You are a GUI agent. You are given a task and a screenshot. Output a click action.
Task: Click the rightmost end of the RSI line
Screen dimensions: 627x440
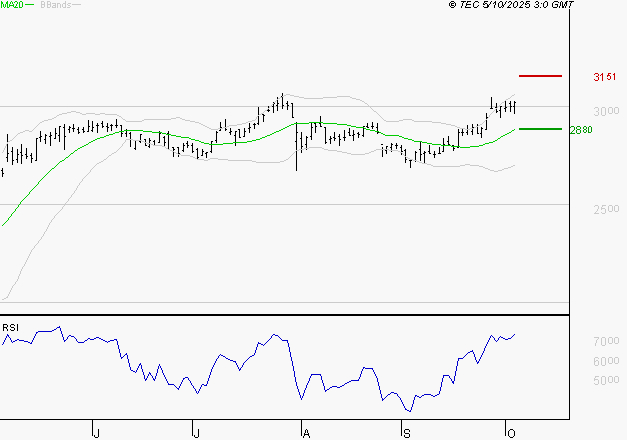point(516,335)
